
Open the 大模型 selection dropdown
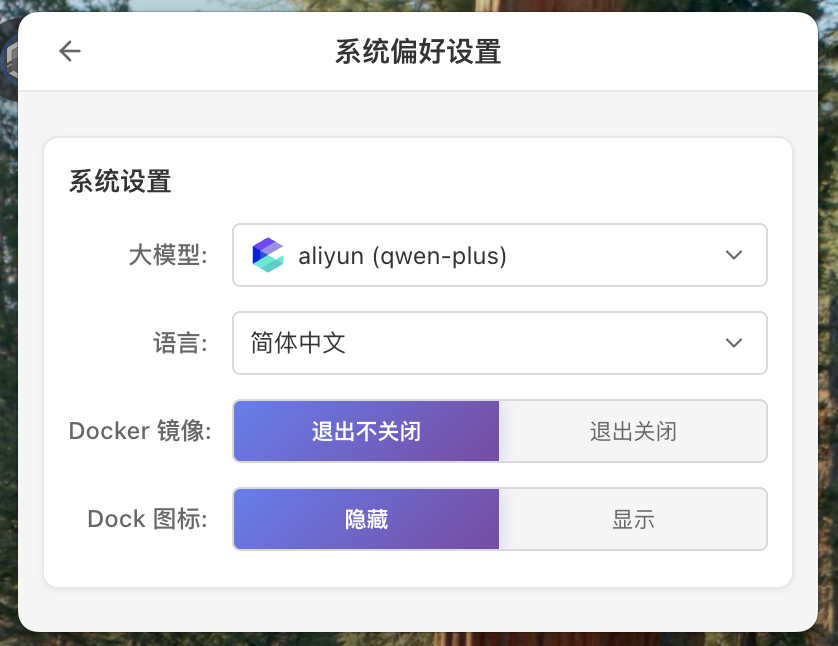[500, 255]
